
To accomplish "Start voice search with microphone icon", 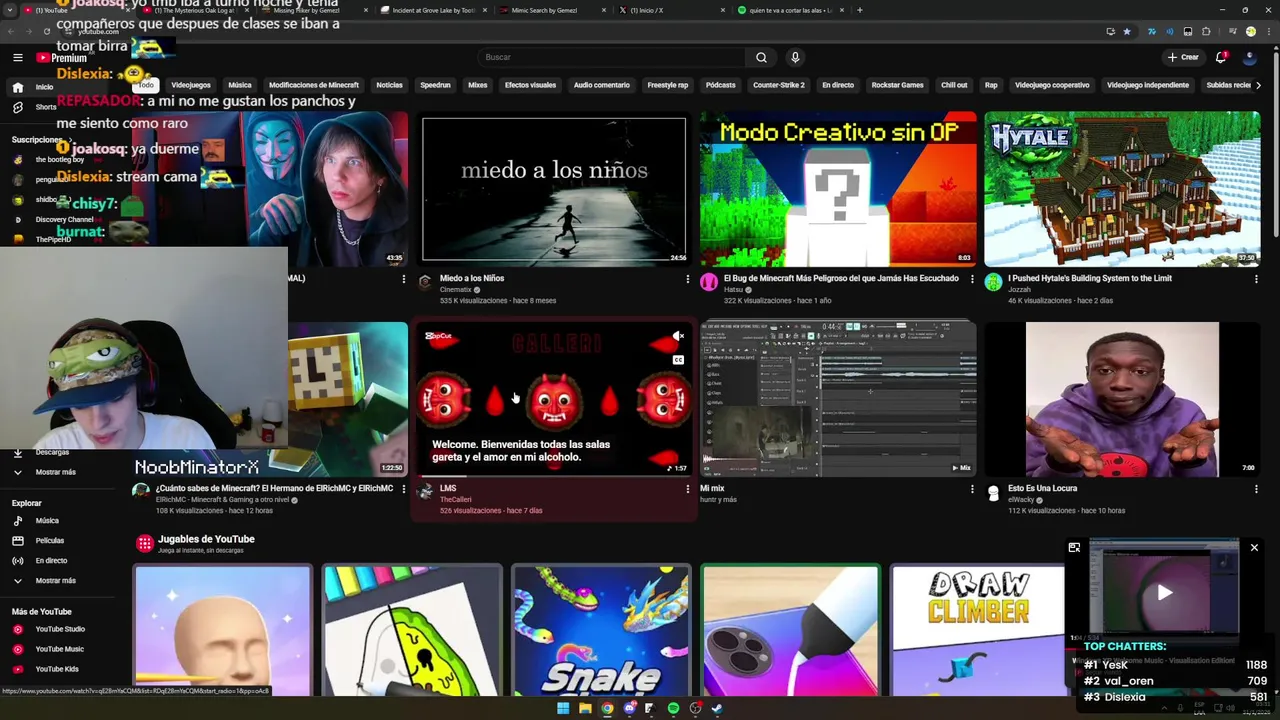I will (x=795, y=57).
